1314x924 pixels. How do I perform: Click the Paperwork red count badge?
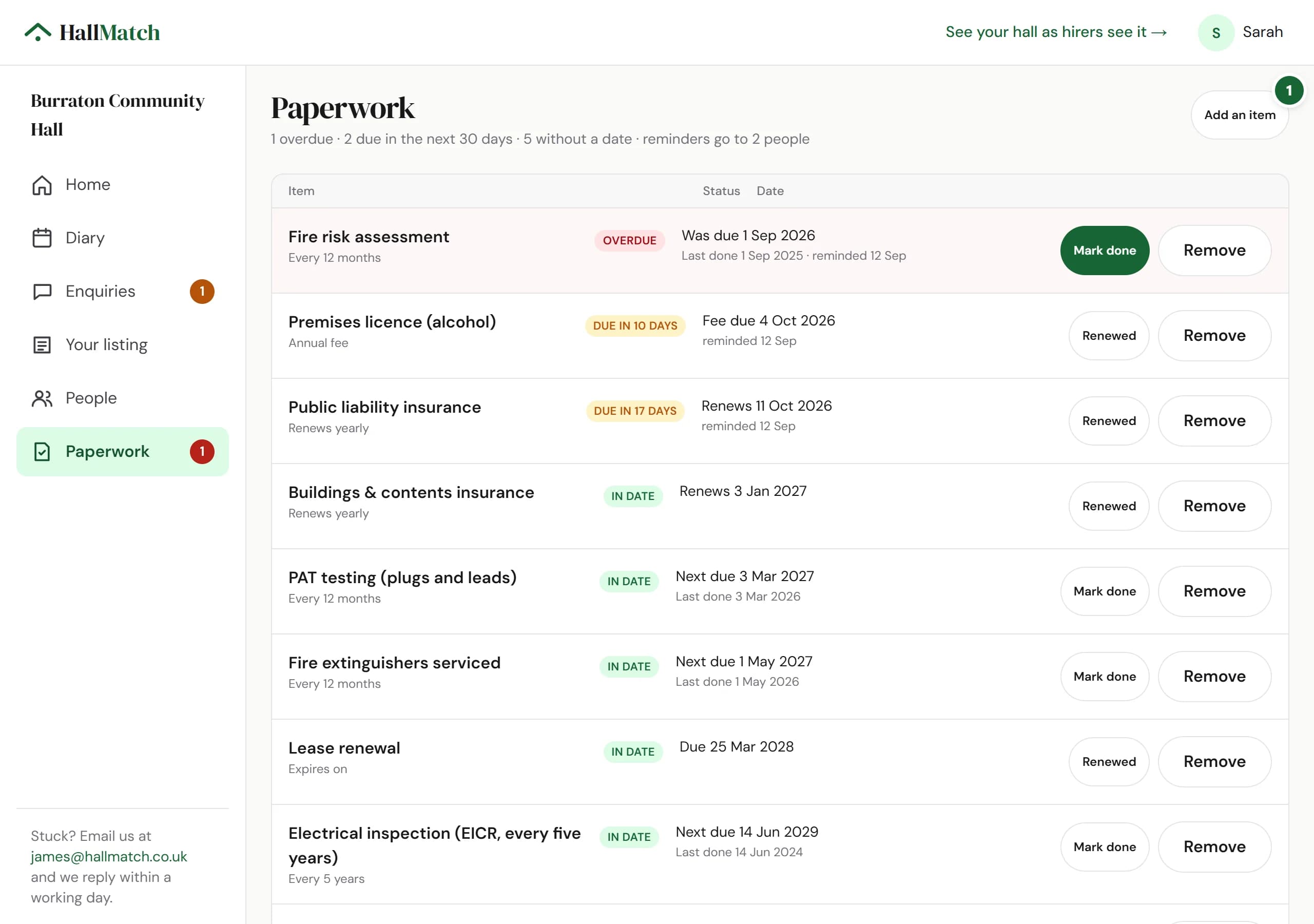coord(202,452)
